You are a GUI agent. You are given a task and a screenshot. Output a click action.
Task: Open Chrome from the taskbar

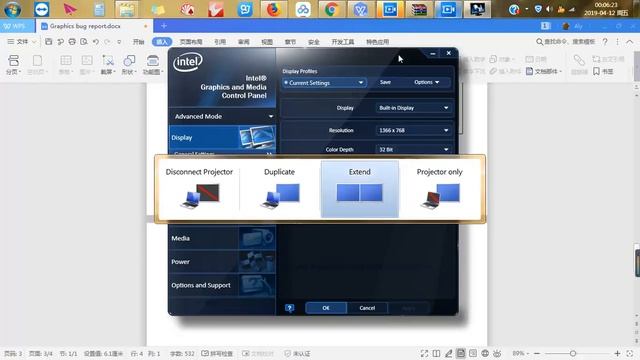331,9
